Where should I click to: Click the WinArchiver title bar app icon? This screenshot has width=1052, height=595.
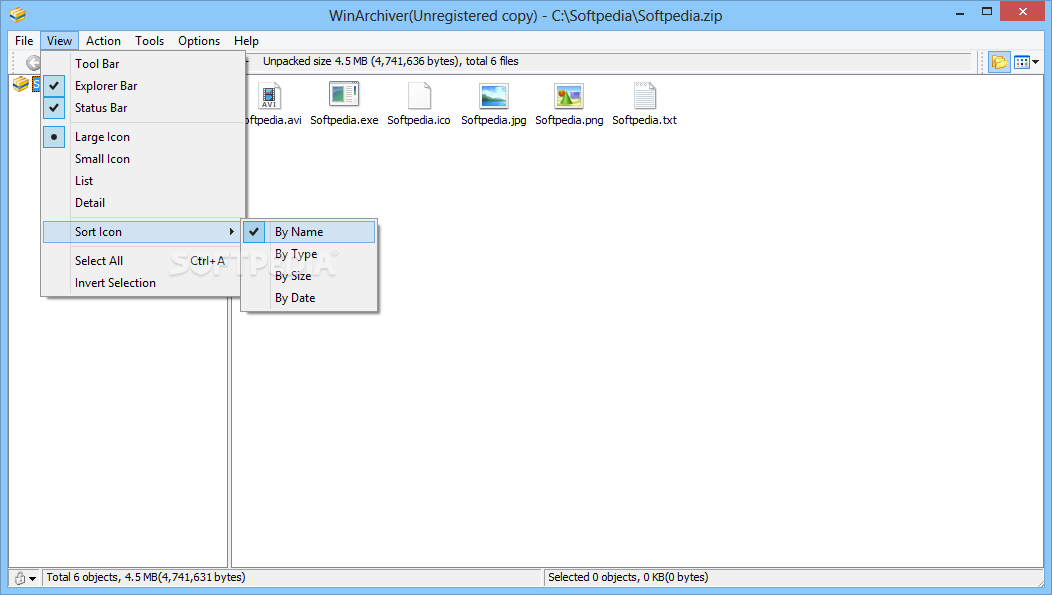17,15
